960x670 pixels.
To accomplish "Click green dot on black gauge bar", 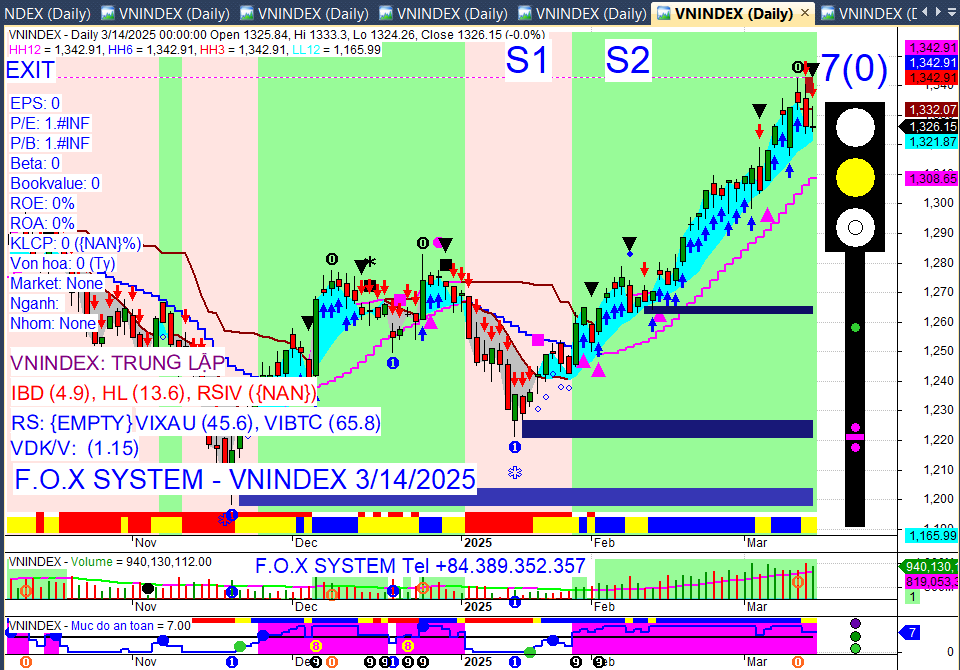I will [x=855, y=328].
